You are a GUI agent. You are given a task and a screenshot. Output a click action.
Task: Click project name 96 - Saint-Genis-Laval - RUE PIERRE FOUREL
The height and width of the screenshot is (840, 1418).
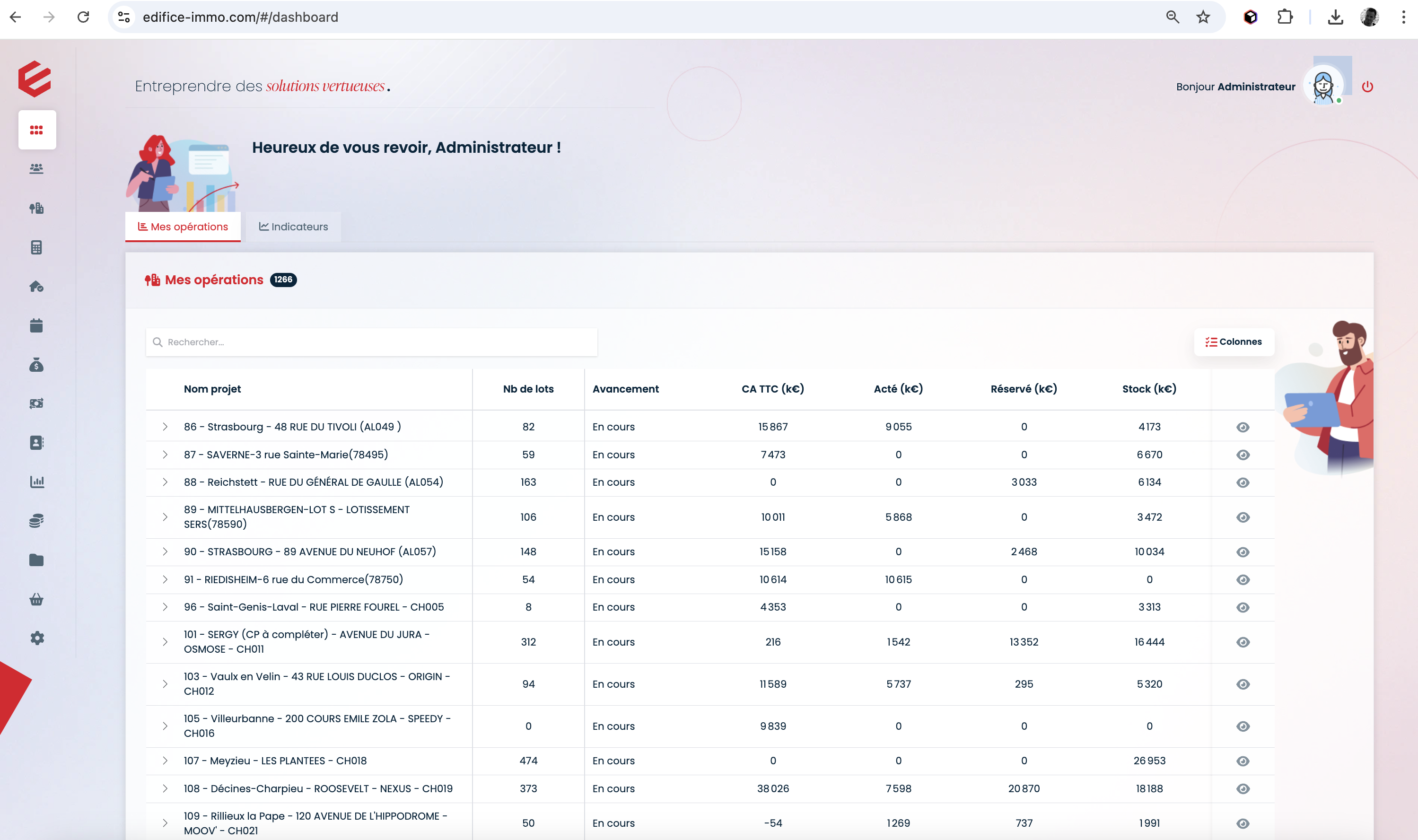tap(314, 607)
